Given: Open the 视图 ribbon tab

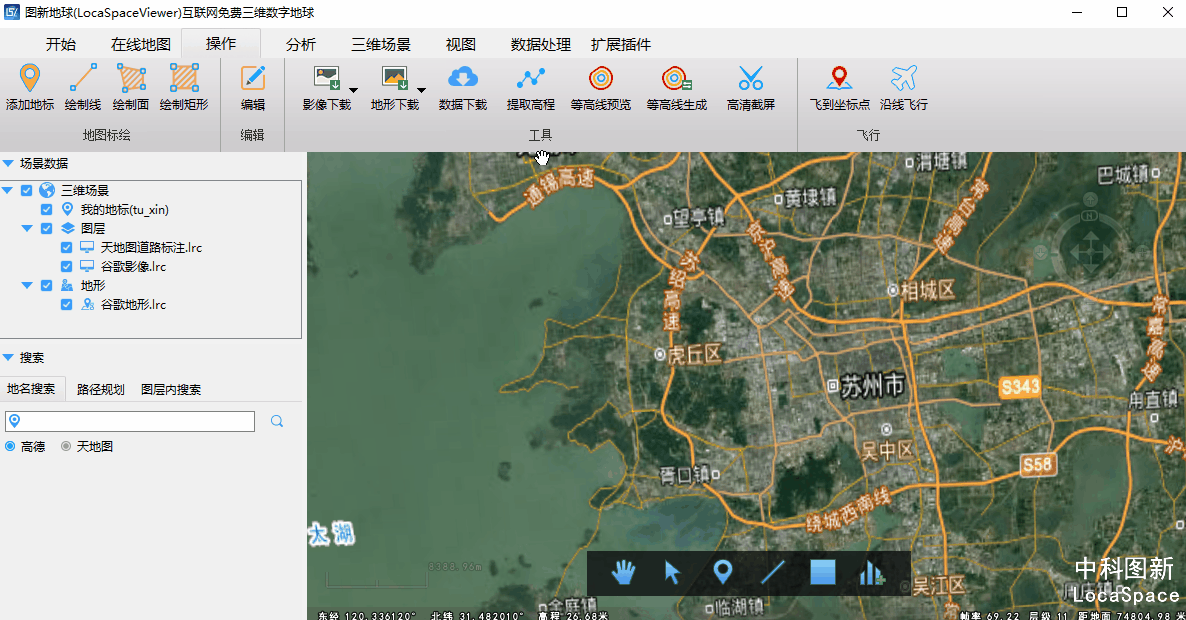Looking at the screenshot, I should pyautogui.click(x=461, y=45).
